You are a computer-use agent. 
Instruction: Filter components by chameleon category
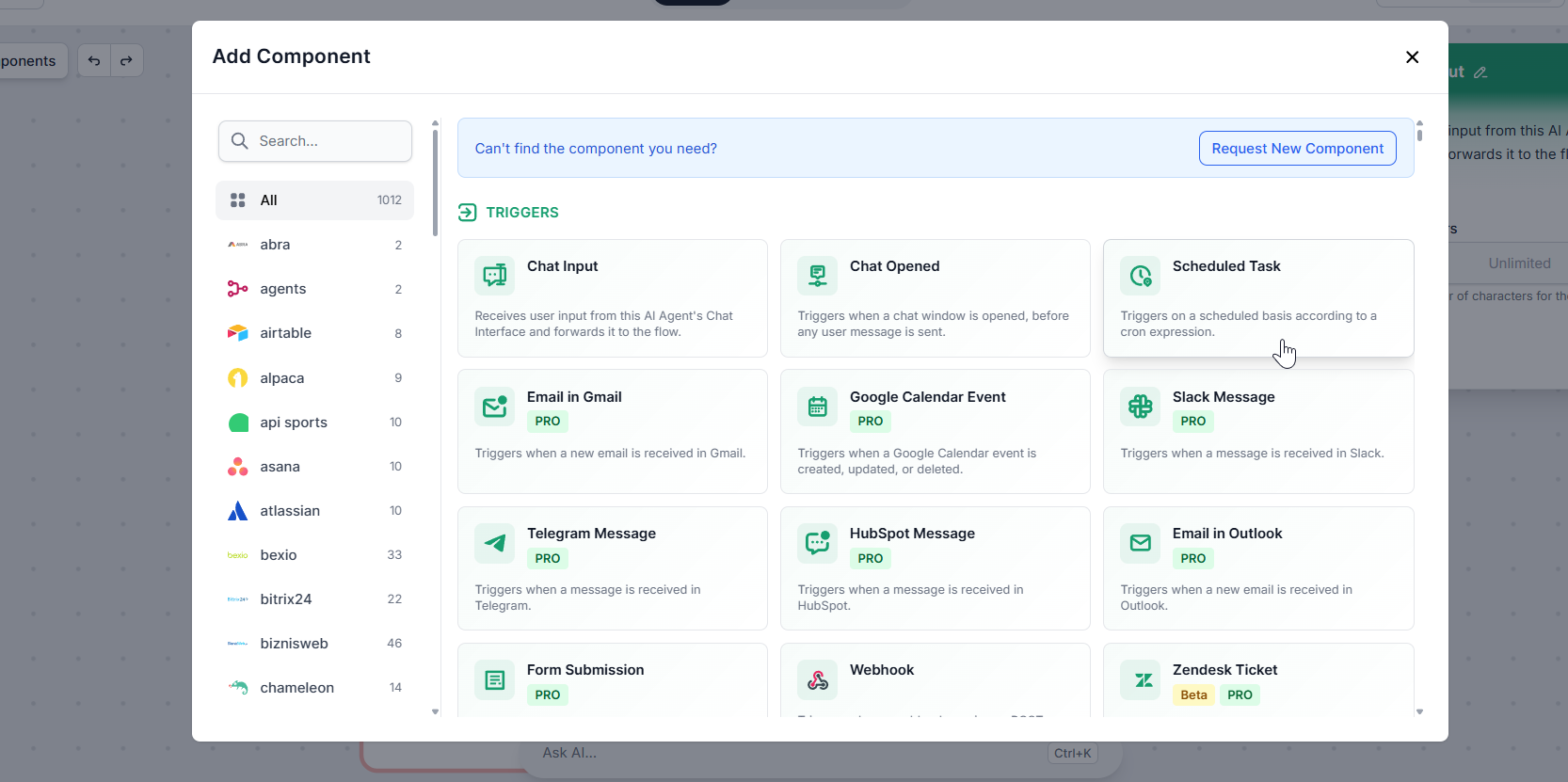tap(314, 688)
